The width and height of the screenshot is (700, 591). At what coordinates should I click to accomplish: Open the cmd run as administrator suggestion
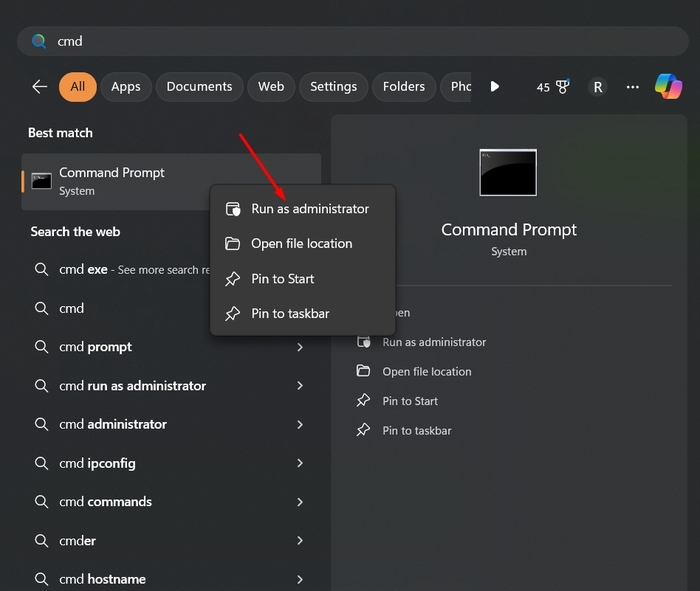171,386
